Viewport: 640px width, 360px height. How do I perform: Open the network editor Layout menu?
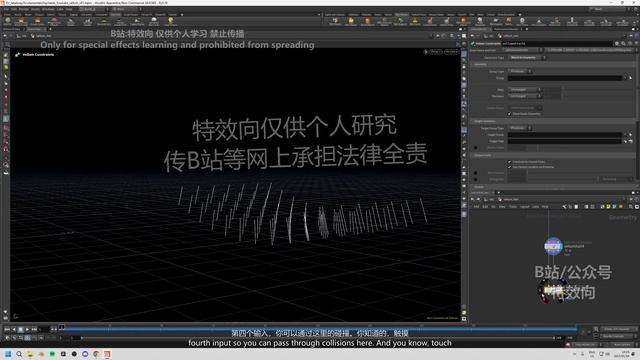point(524,207)
